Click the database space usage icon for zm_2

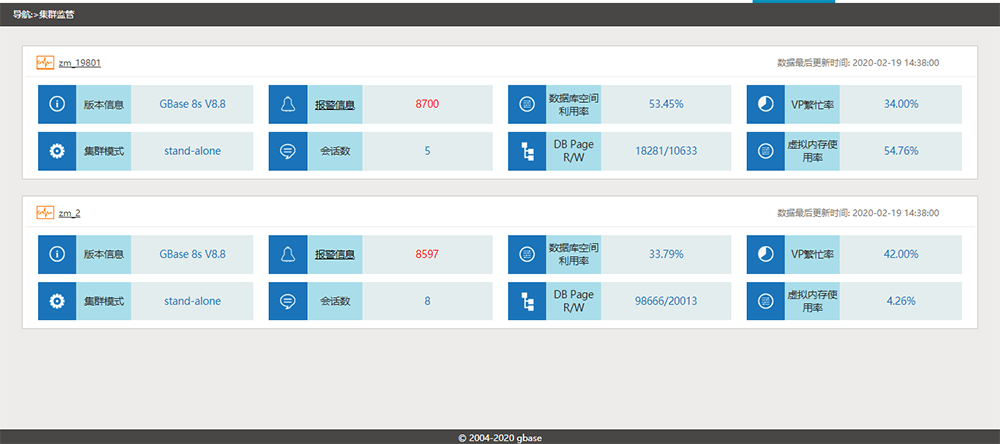527,254
